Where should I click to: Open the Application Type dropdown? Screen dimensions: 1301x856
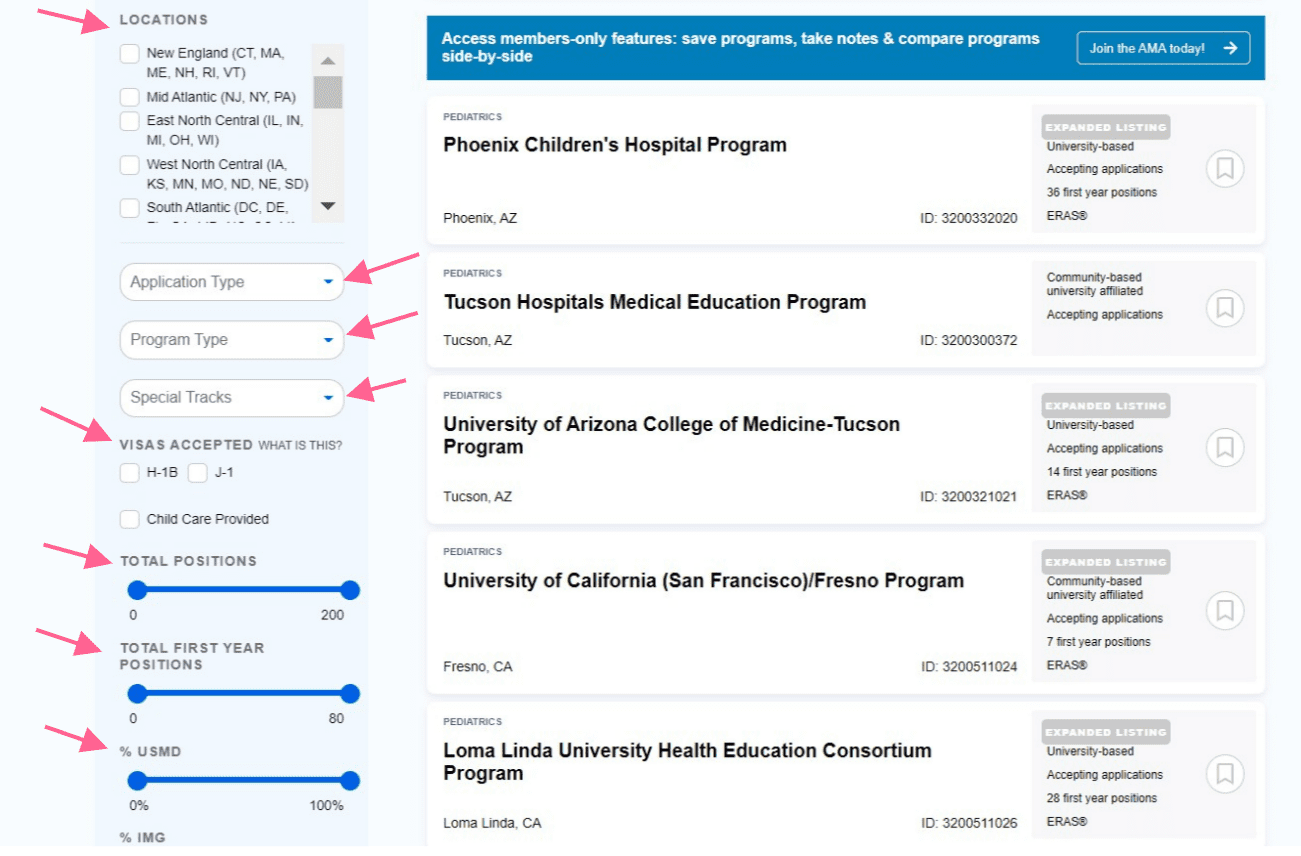click(x=231, y=282)
